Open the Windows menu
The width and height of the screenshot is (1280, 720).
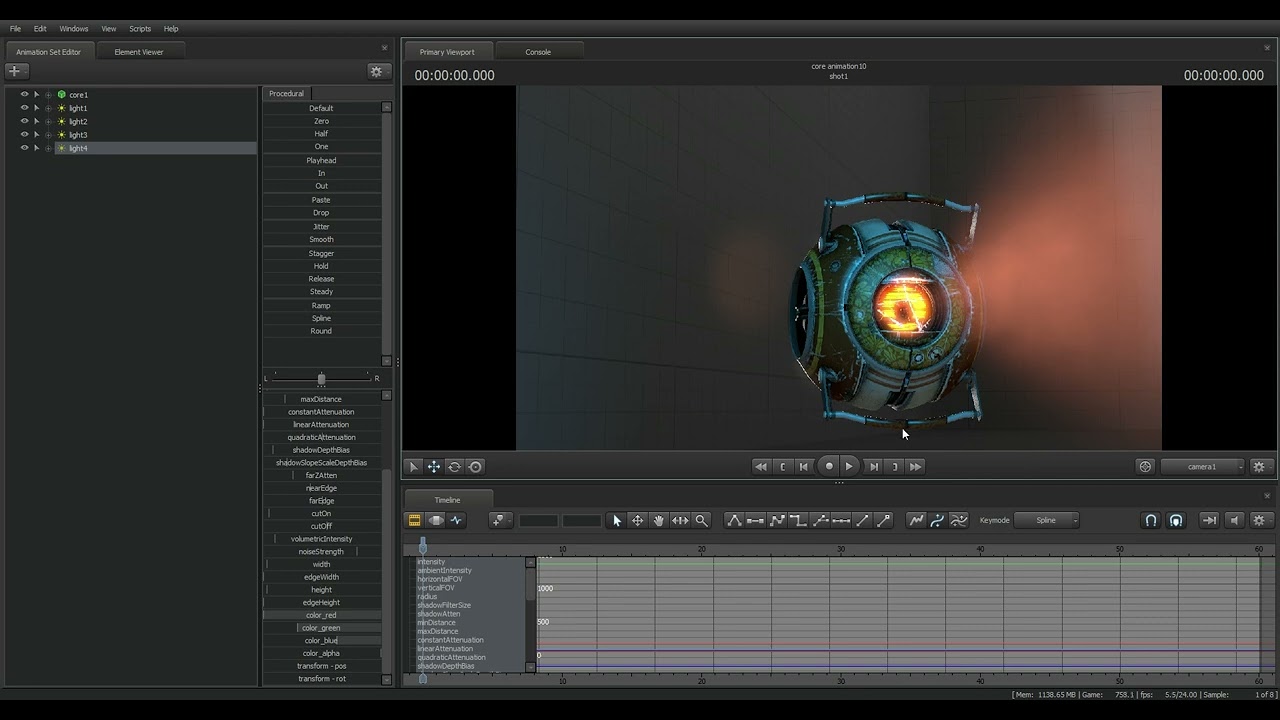[74, 29]
